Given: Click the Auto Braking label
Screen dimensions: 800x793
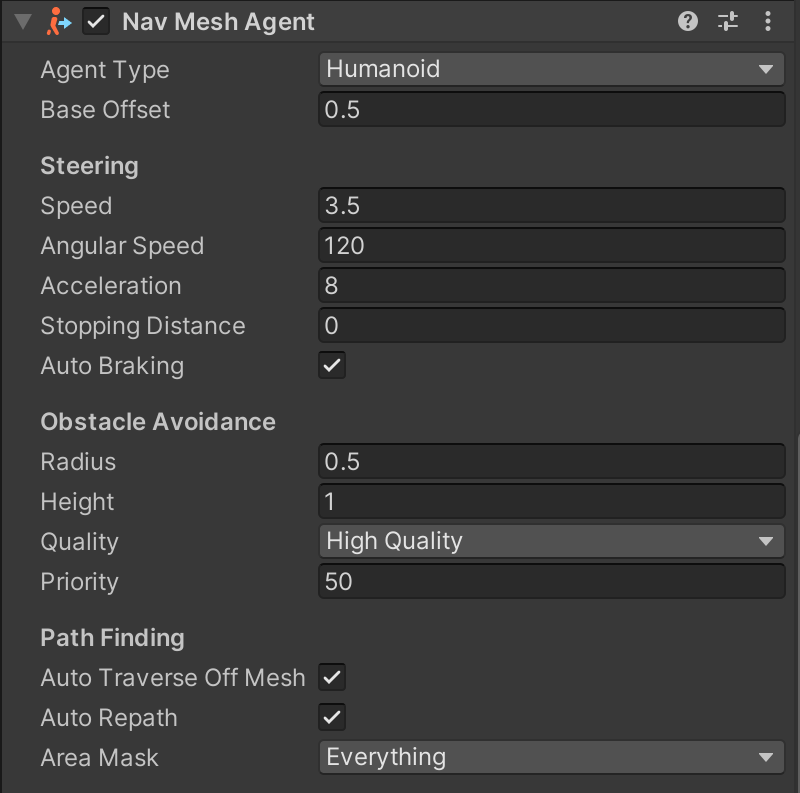Looking at the screenshot, I should tap(112, 366).
